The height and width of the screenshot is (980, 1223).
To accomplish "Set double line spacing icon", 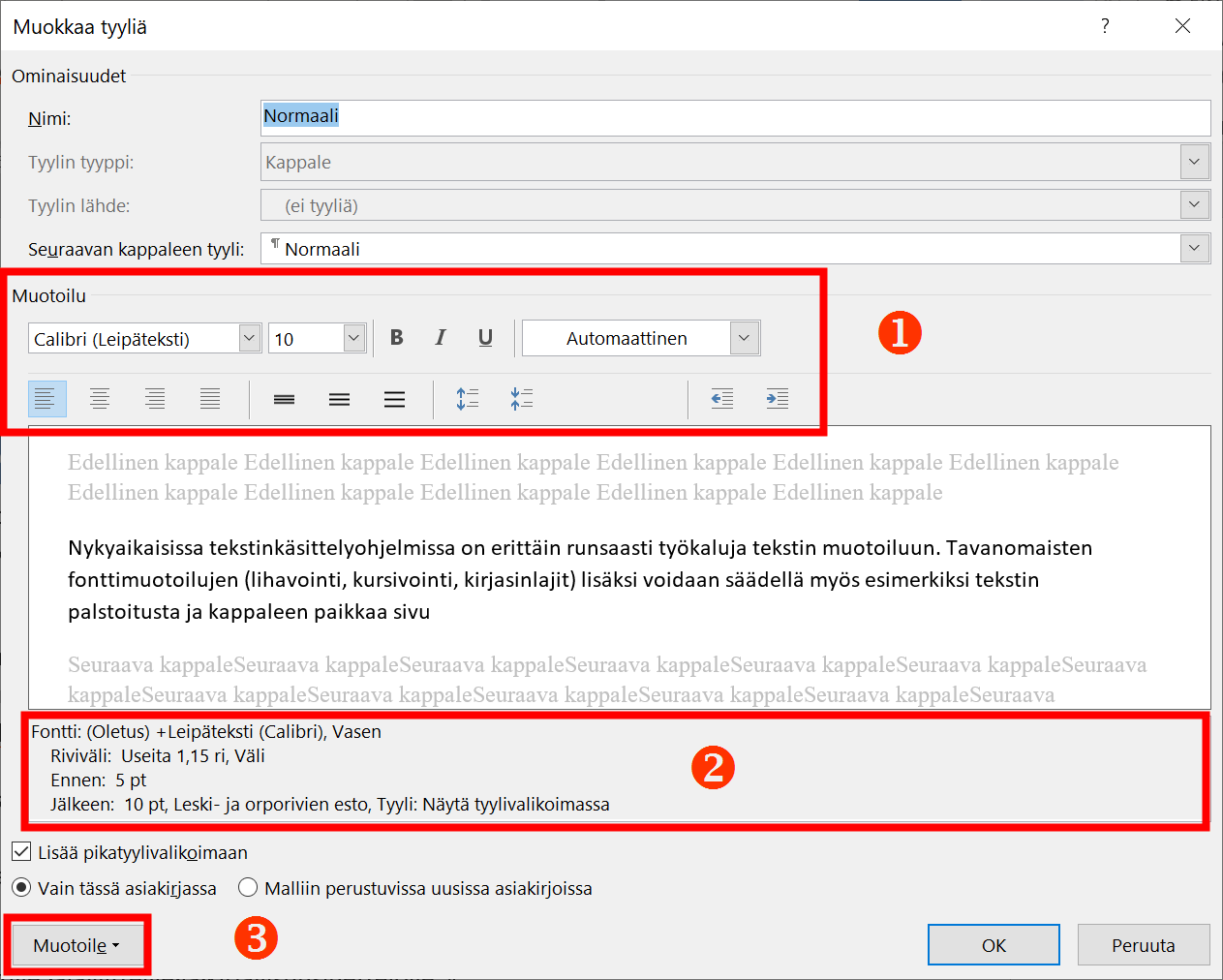I will click(x=394, y=399).
